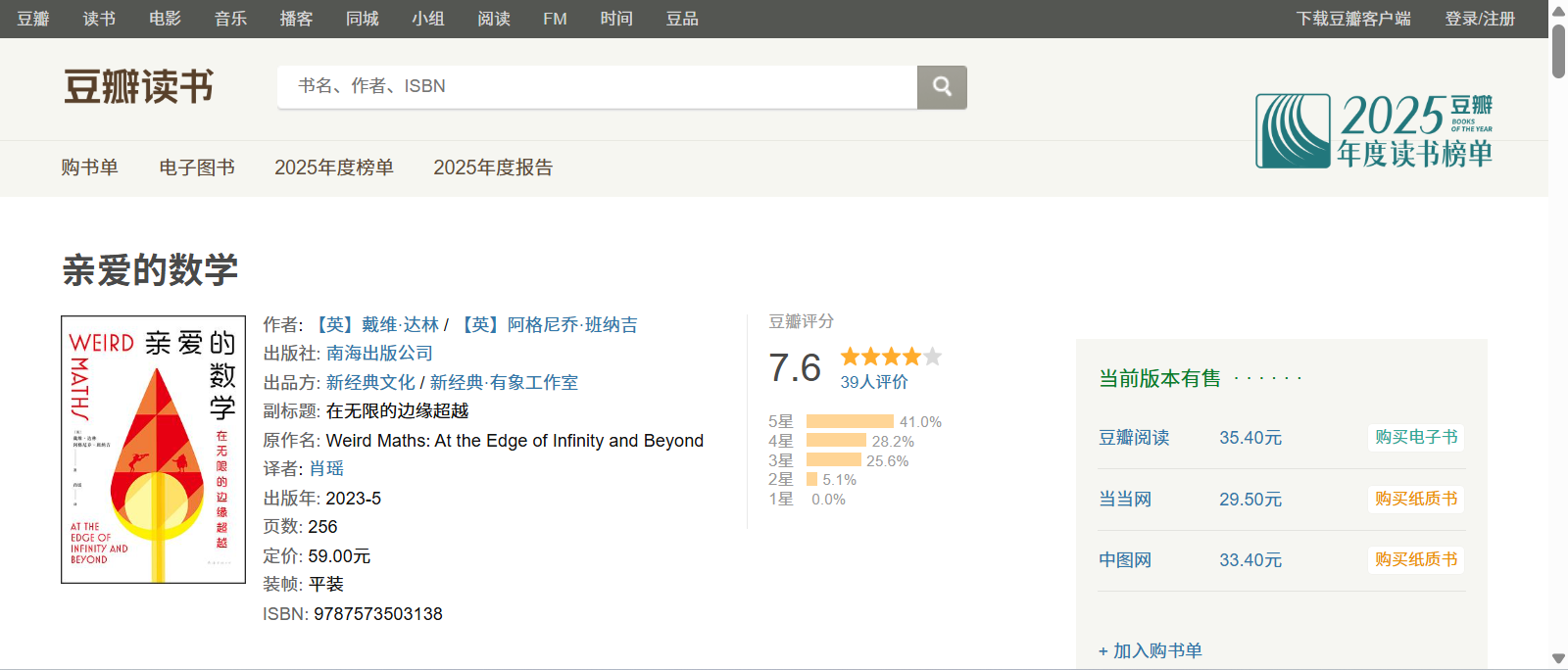1568x670 pixels.
Task: Click 购买纸质书 for 当当网
Action: (x=1416, y=499)
